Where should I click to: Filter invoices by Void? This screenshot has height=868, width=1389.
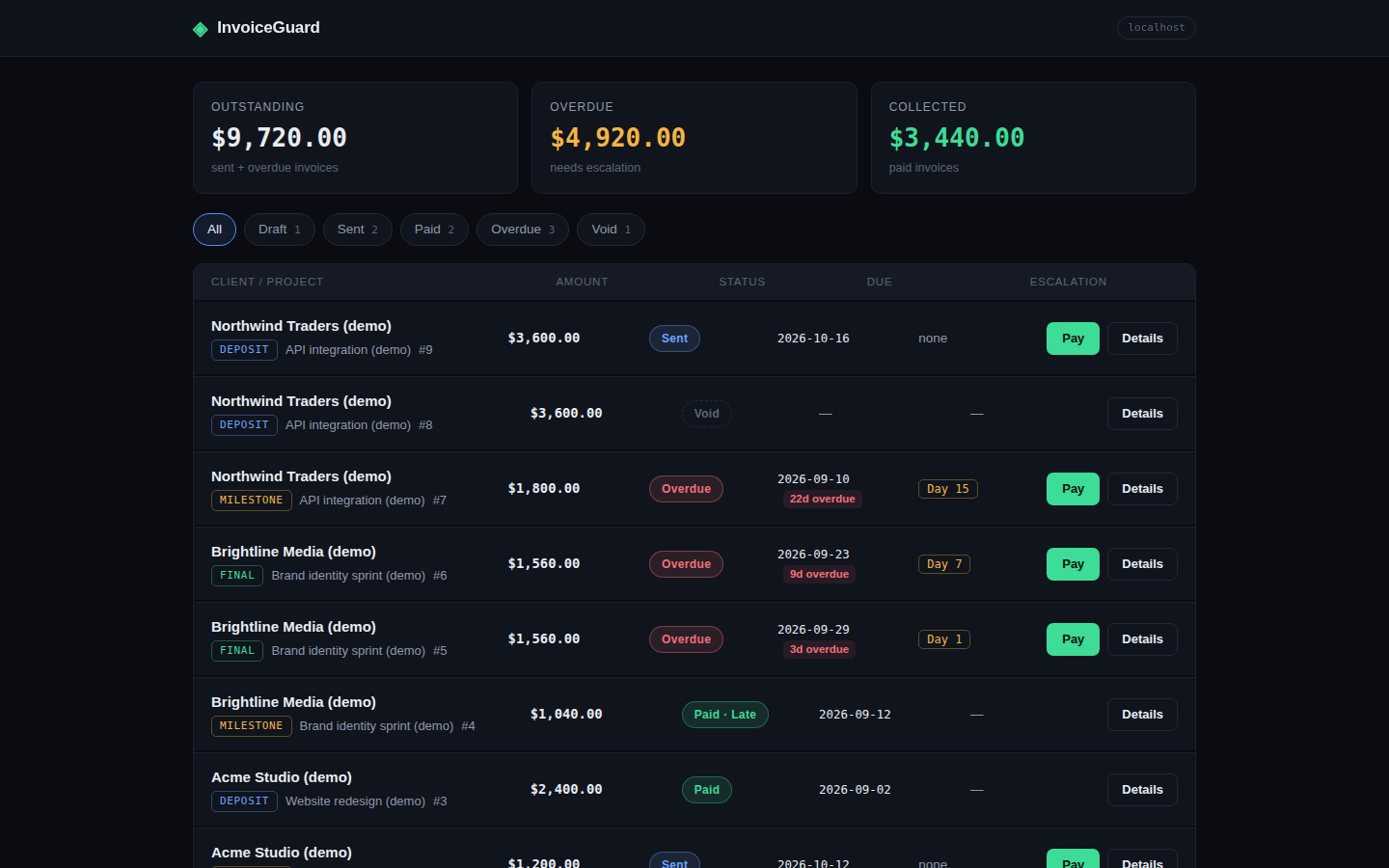click(611, 230)
